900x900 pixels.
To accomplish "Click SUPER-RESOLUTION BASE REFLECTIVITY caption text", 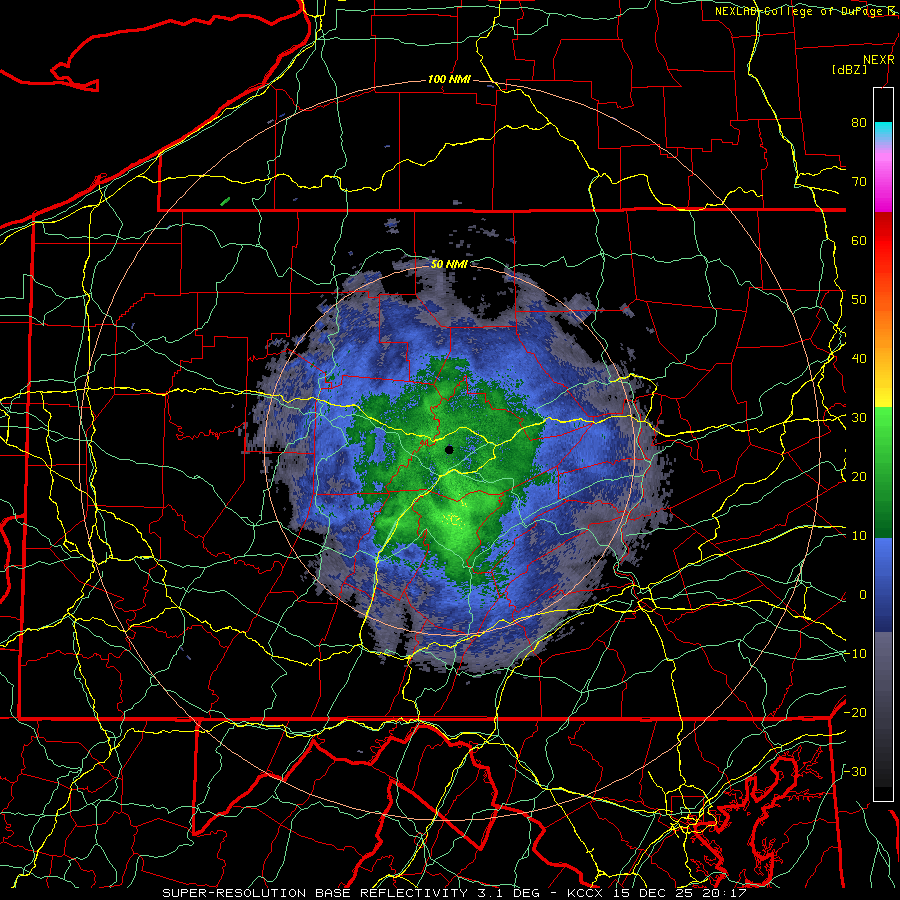I will coord(315,893).
